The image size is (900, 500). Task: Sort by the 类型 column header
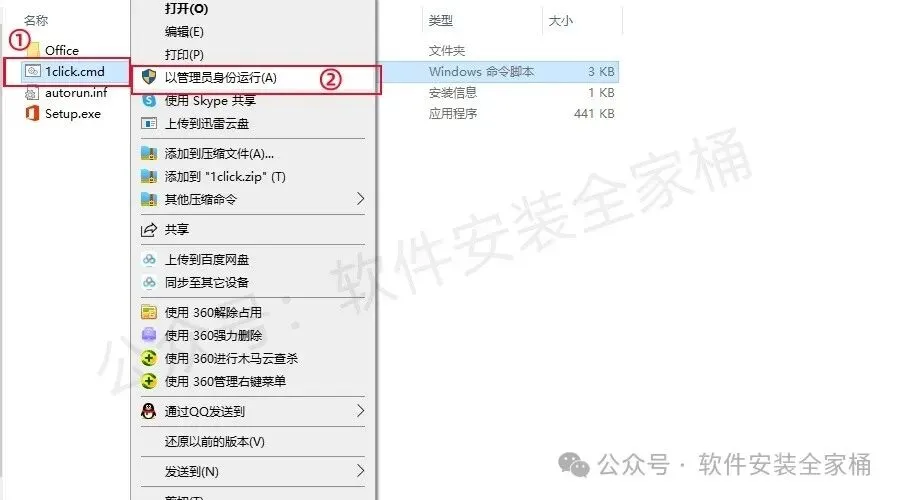coord(441,21)
